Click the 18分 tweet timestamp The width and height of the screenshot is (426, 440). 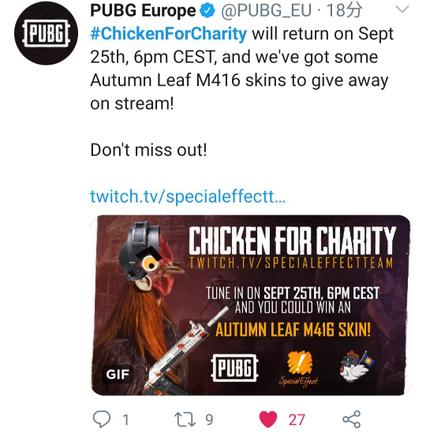point(344,11)
